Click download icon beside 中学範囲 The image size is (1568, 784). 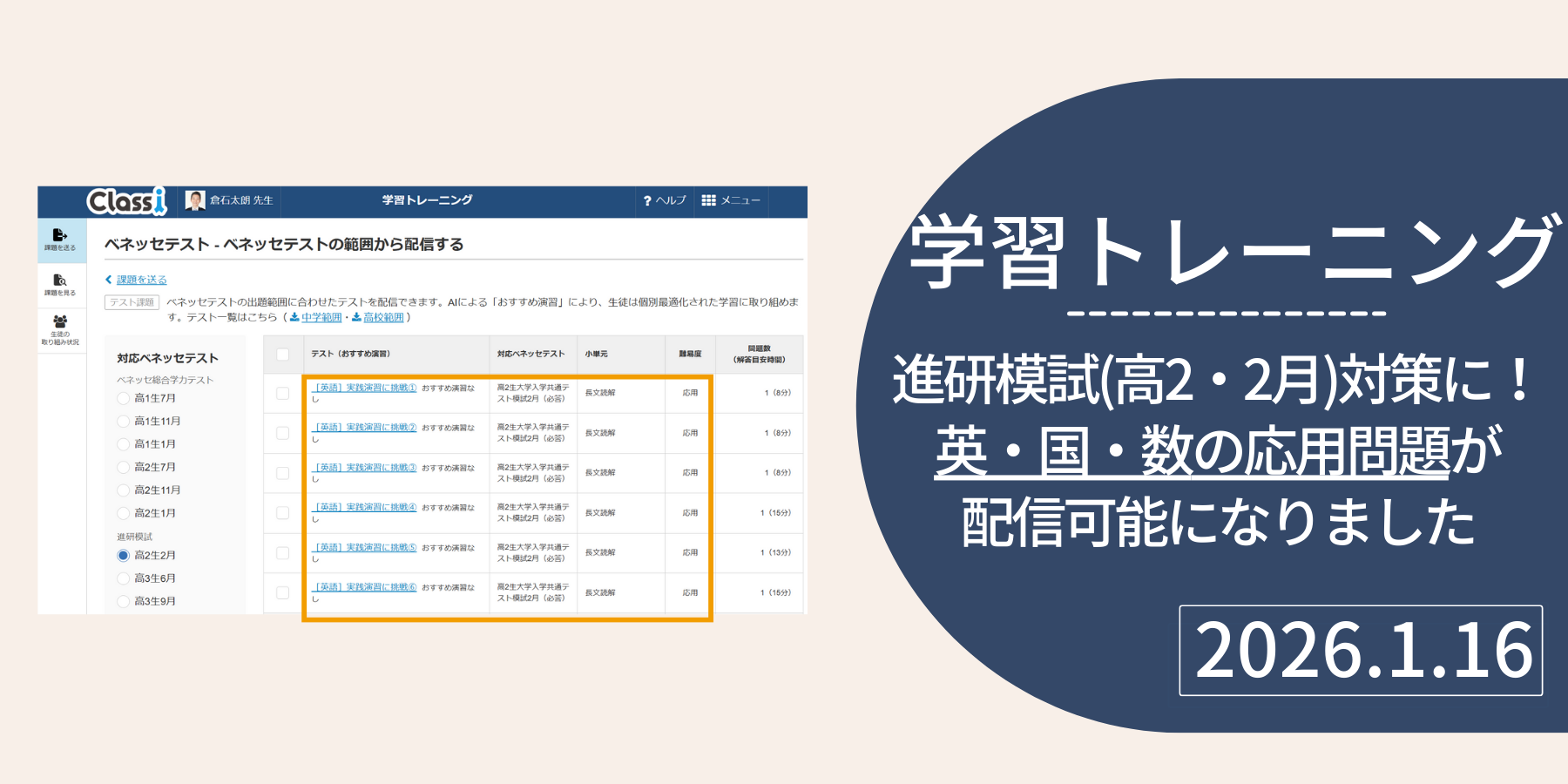(x=294, y=317)
